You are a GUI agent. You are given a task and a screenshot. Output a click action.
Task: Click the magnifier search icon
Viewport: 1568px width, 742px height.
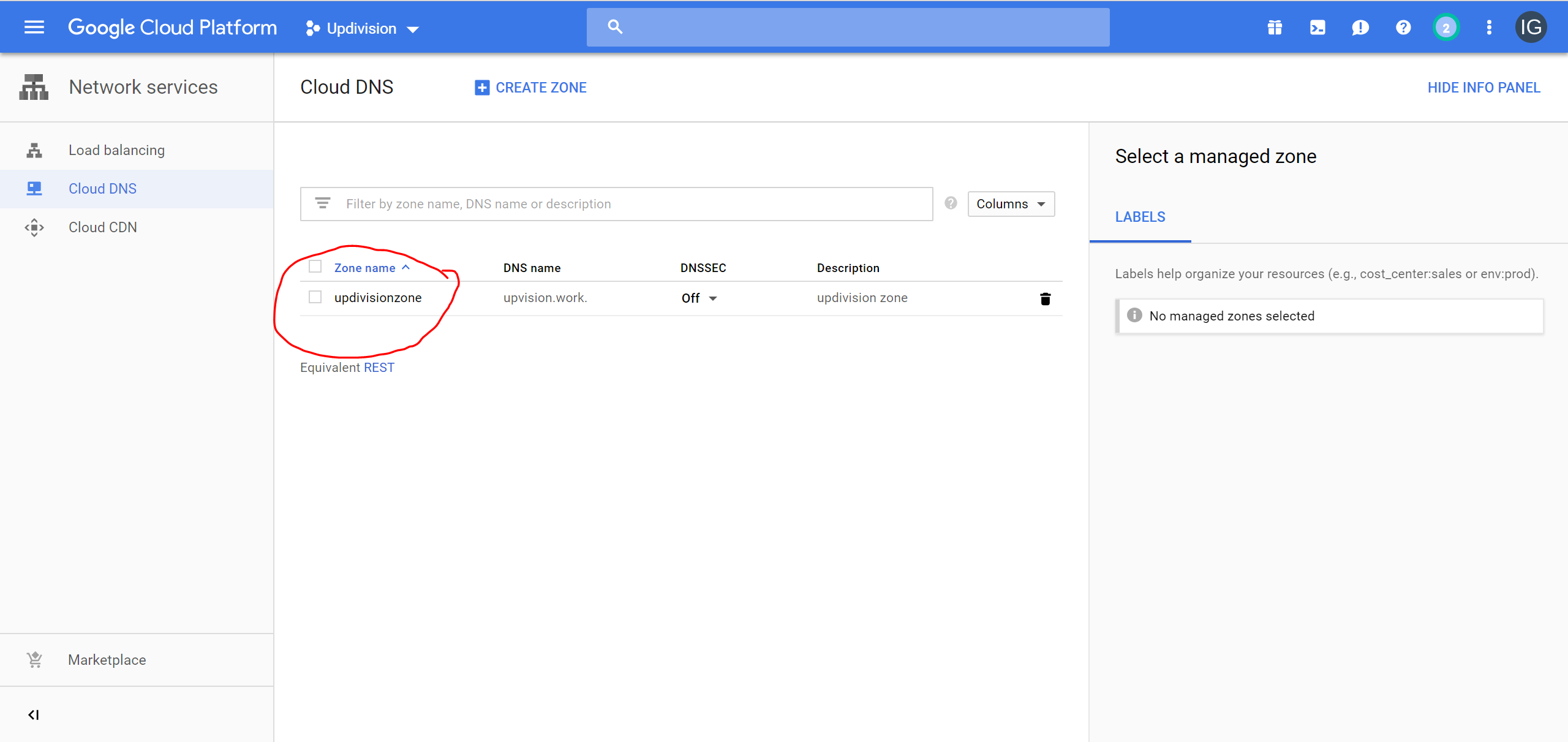pos(615,27)
